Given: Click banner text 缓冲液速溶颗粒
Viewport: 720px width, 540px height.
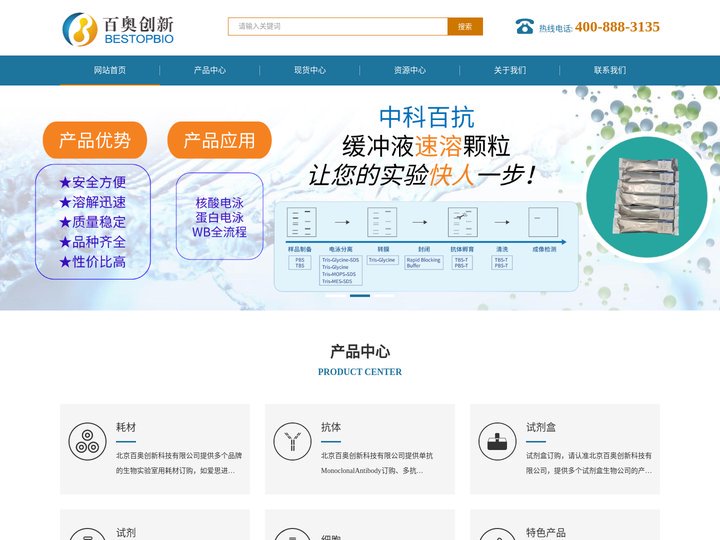Looking at the screenshot, I should (x=426, y=146).
